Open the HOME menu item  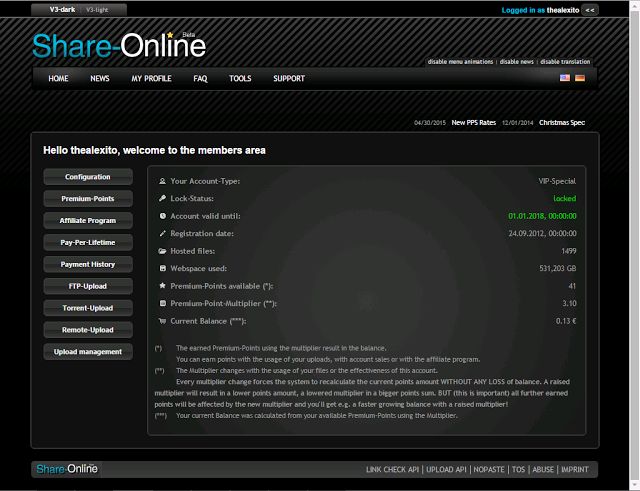point(58,78)
